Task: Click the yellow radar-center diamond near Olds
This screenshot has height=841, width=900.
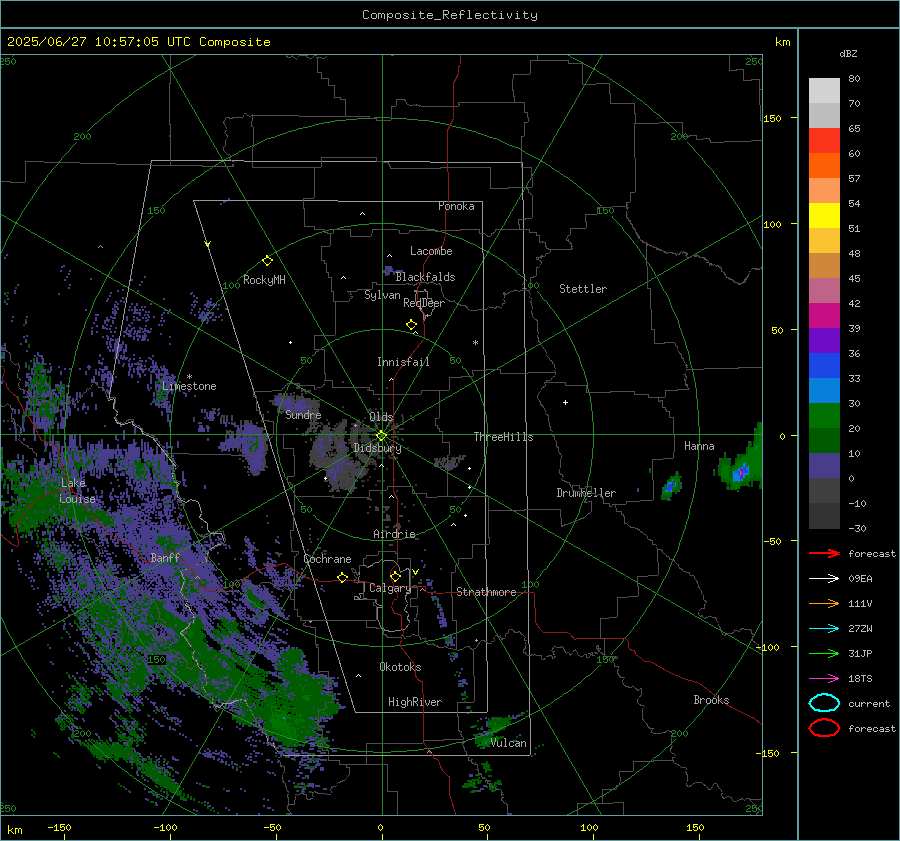Action: [381, 436]
